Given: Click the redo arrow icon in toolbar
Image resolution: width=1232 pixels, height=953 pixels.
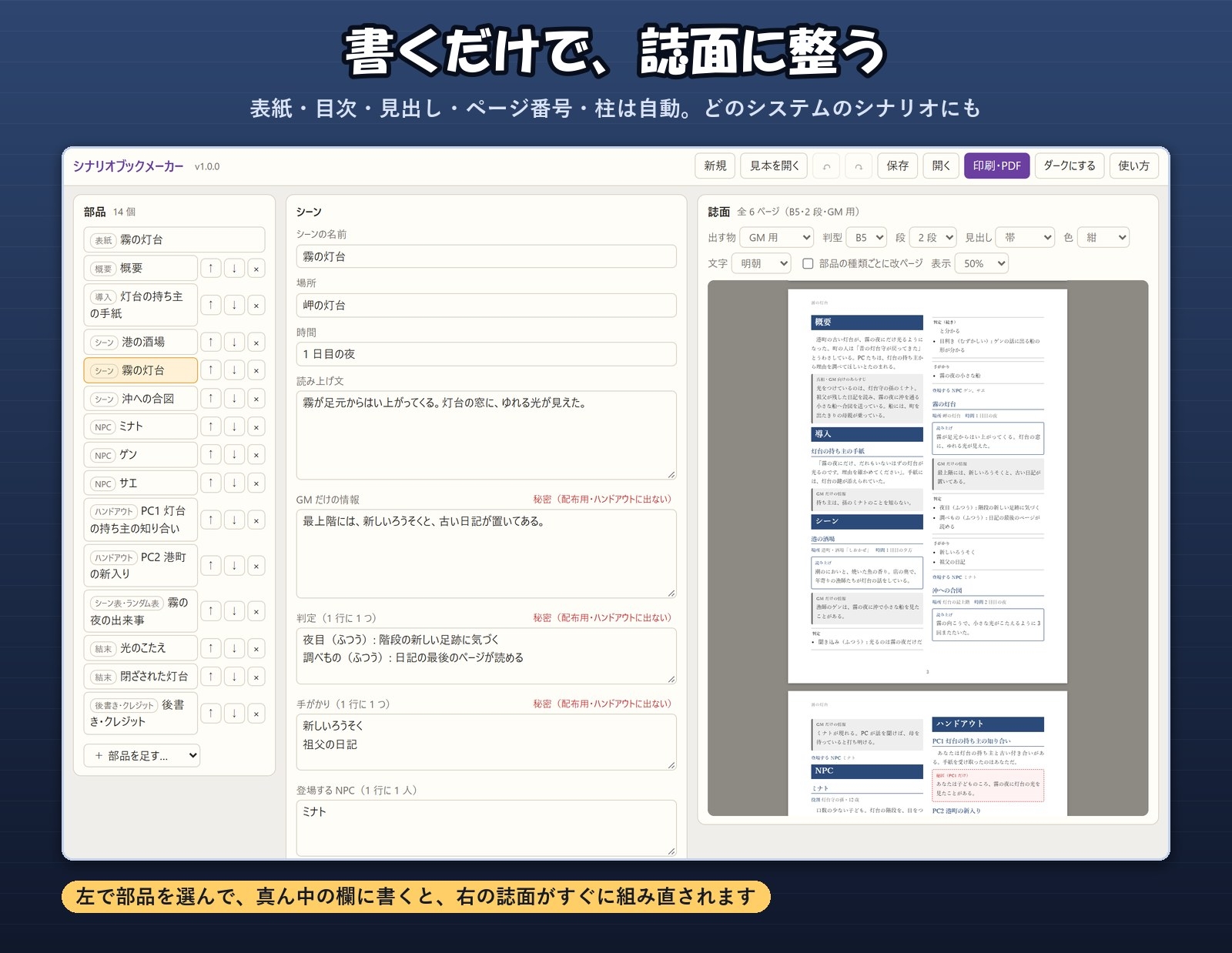Looking at the screenshot, I should [859, 166].
